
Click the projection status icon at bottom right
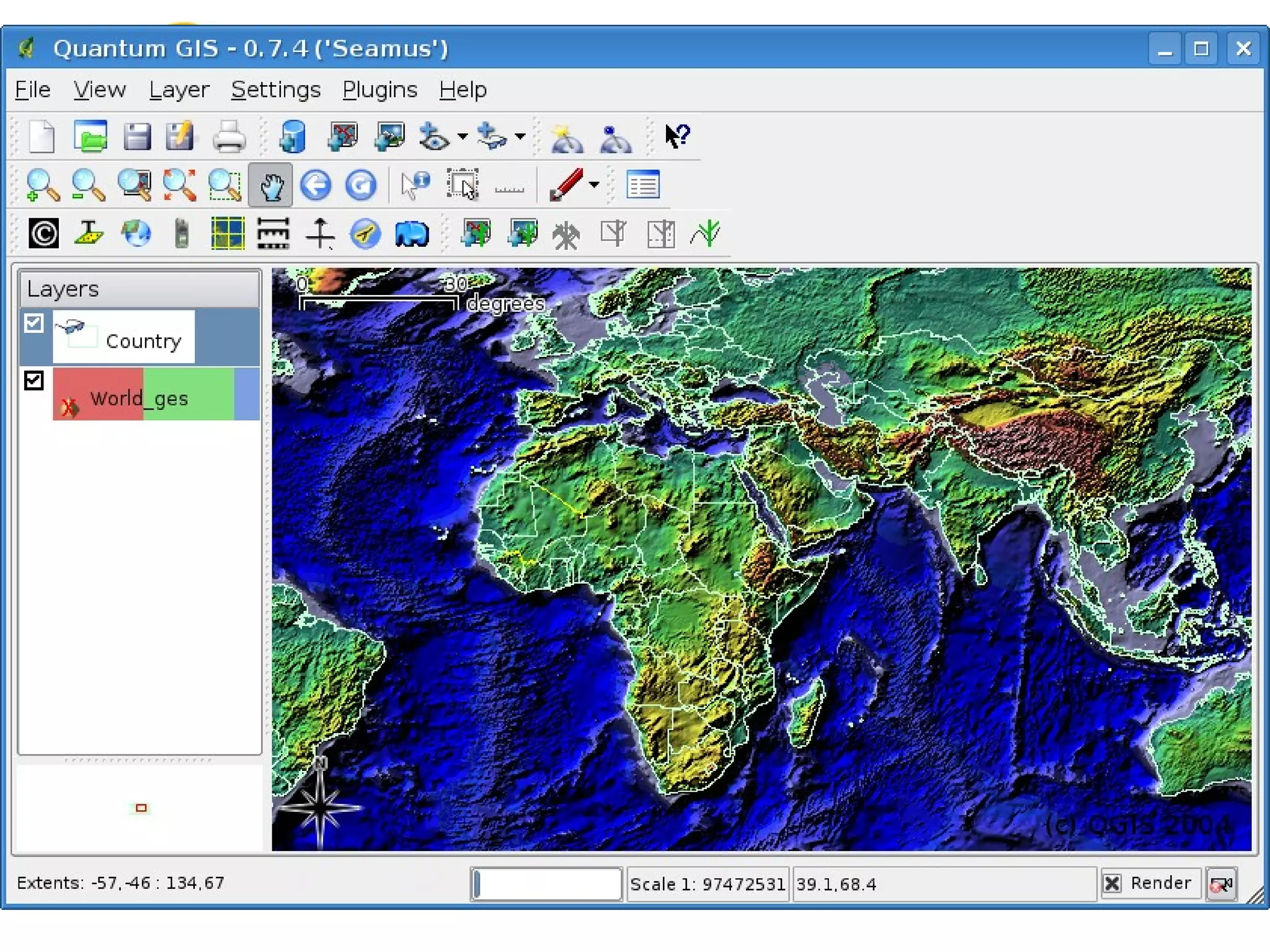click(x=1222, y=884)
